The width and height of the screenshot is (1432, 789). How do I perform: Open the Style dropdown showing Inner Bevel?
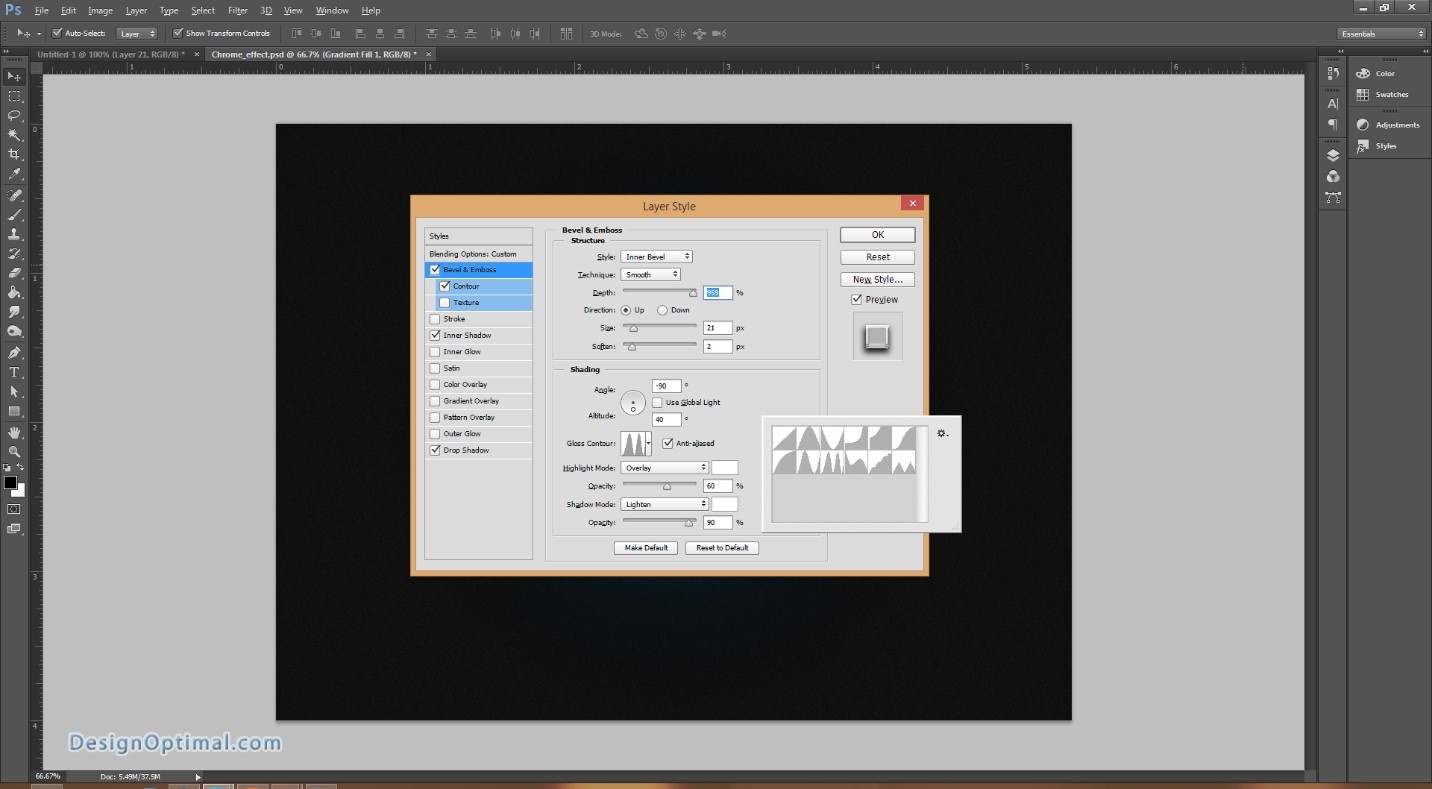[x=656, y=257]
